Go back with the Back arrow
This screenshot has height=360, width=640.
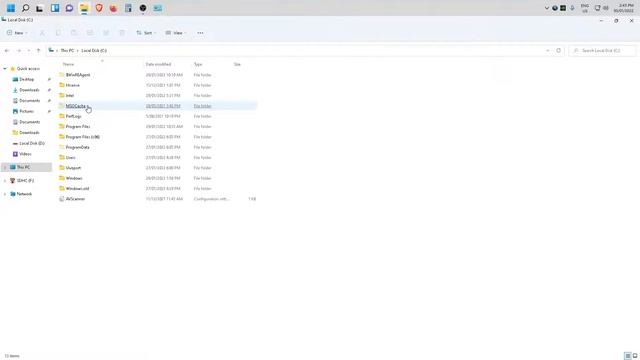pyautogui.click(x=7, y=51)
